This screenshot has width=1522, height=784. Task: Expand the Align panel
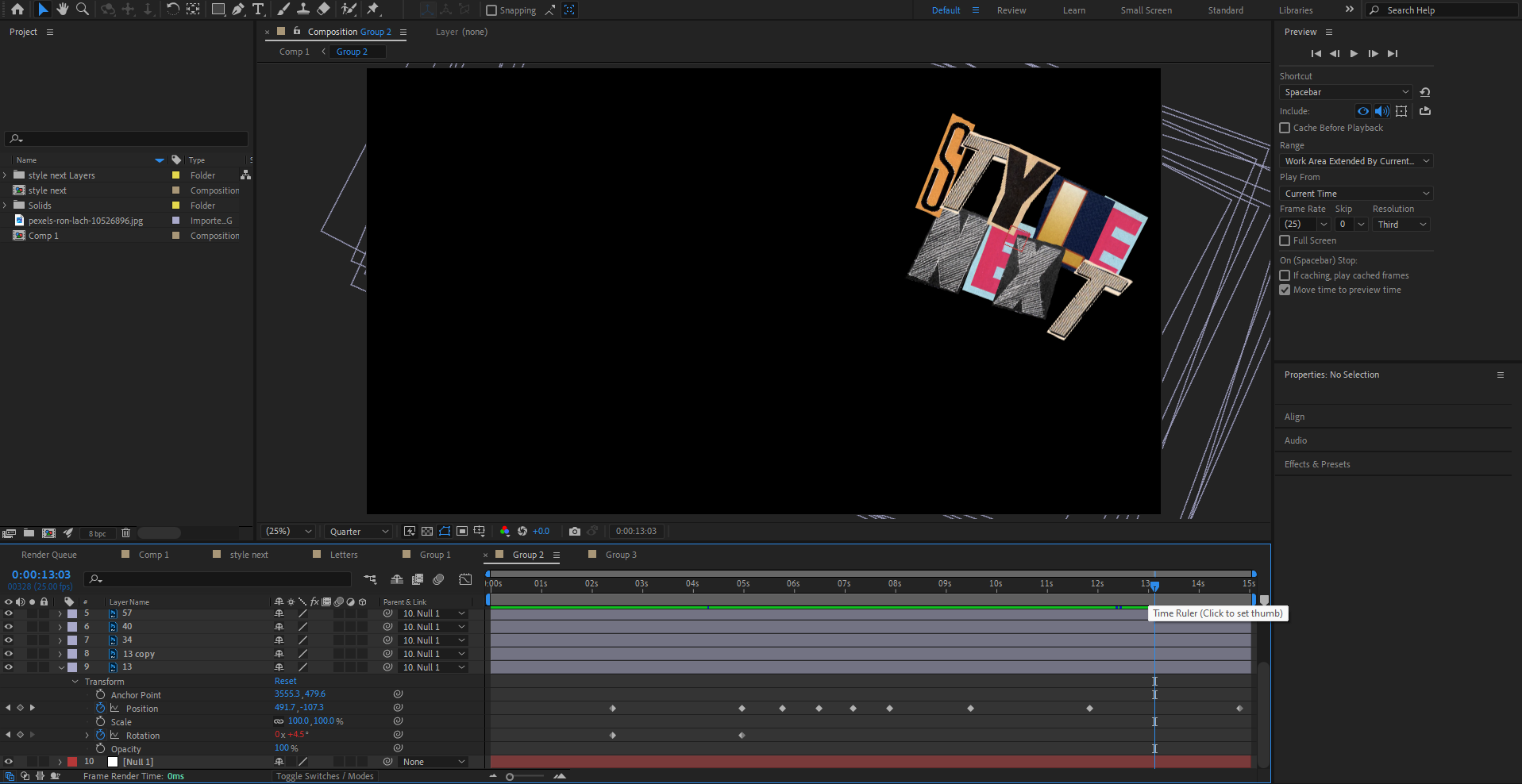[x=1294, y=417]
